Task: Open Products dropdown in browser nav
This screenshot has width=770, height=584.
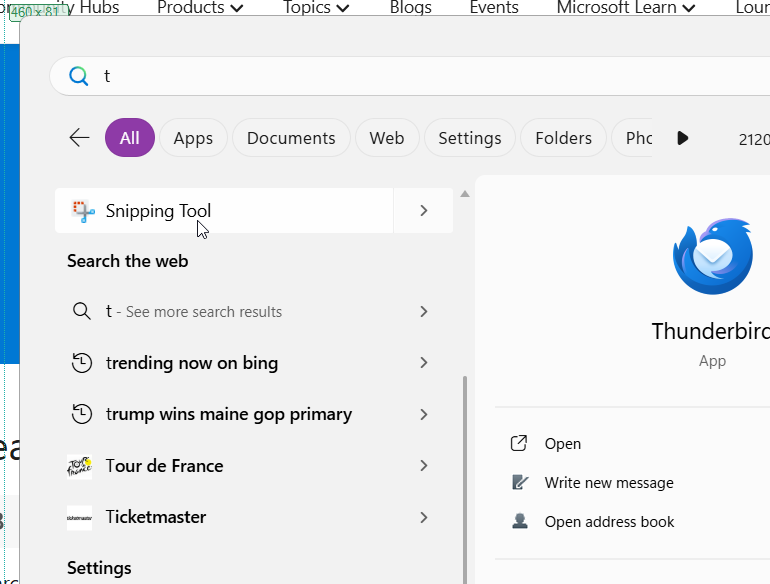Action: 200,7
